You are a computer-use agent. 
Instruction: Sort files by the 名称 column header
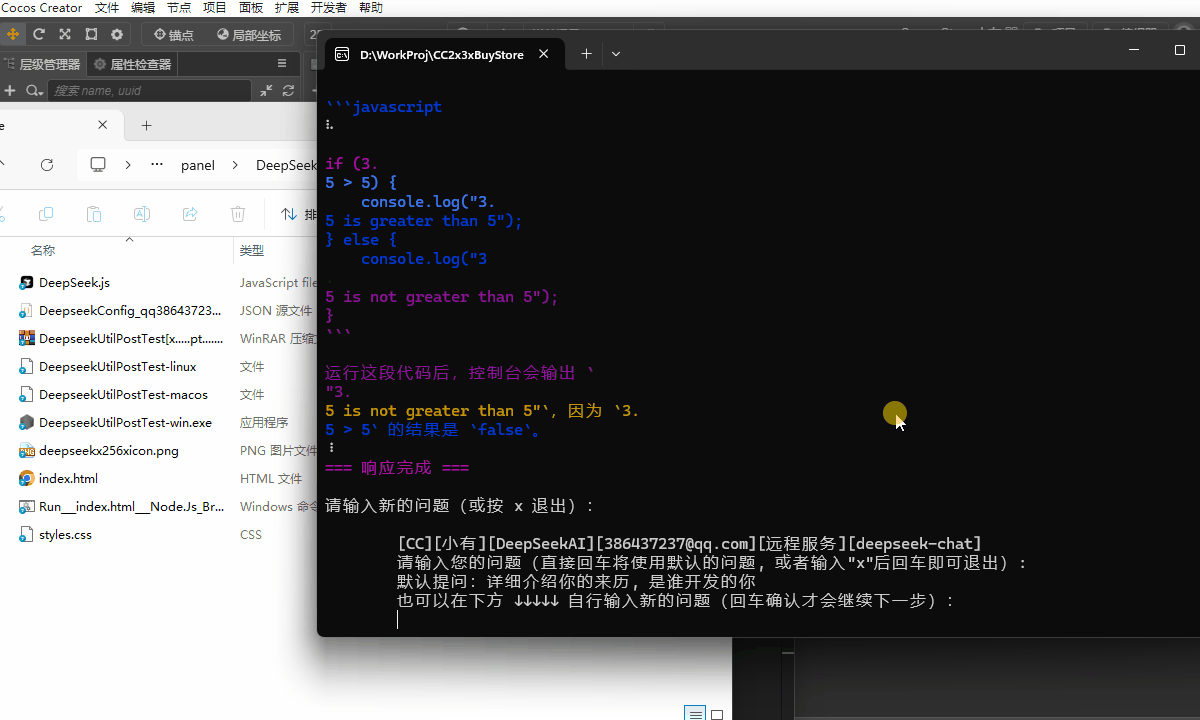click(x=43, y=250)
